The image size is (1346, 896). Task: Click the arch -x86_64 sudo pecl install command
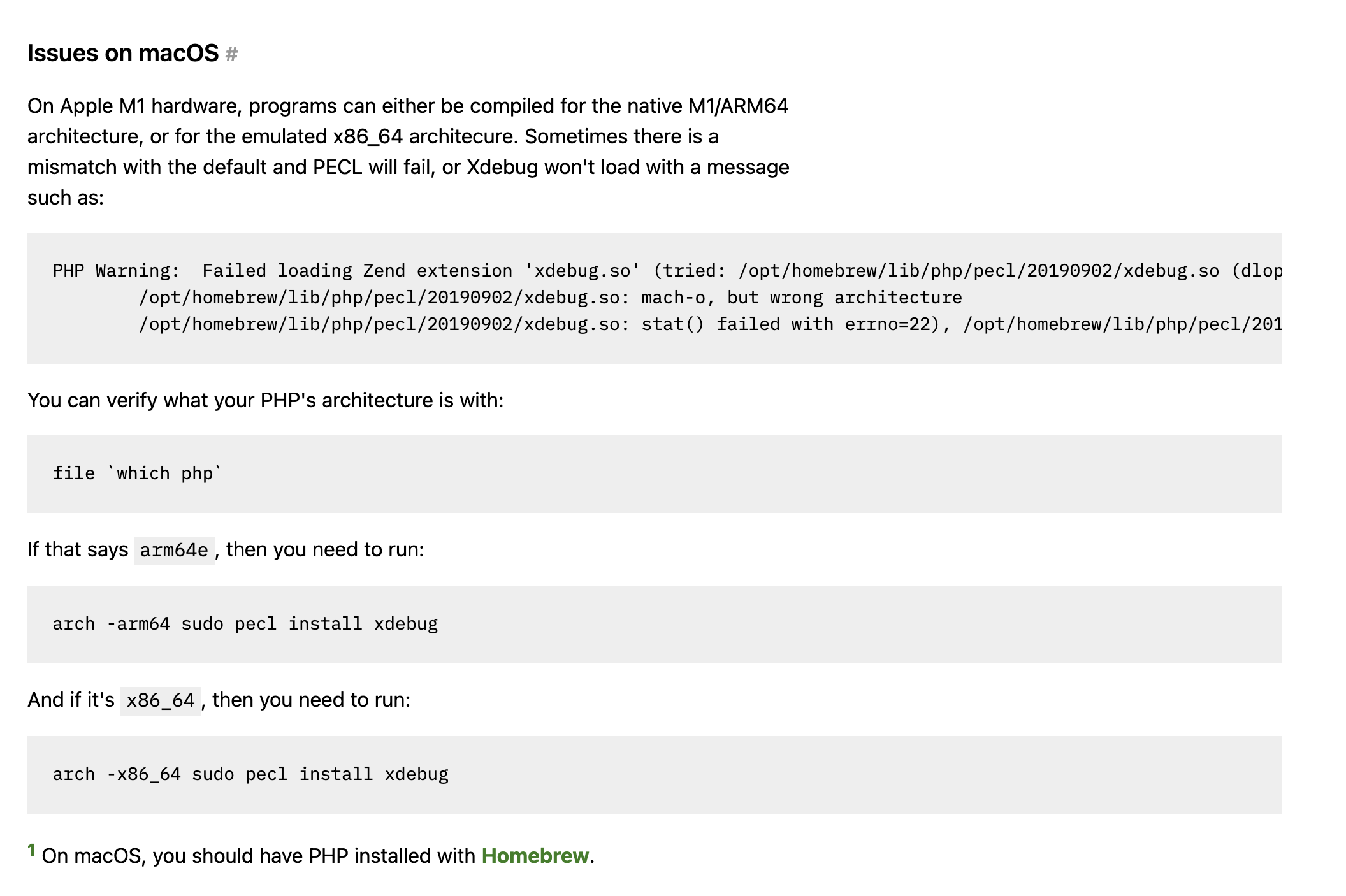click(x=250, y=774)
